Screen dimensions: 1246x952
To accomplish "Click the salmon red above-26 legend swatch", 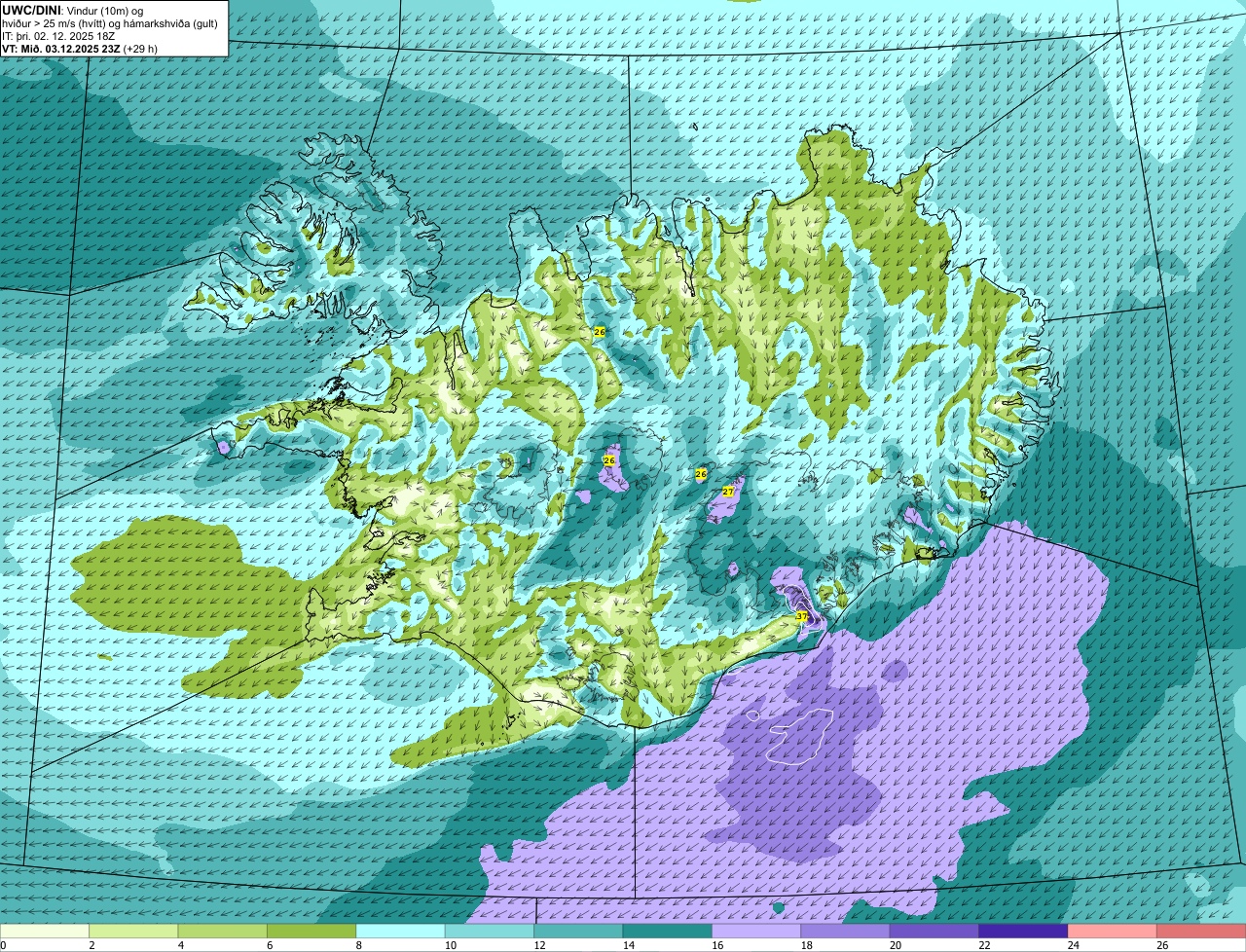I will 1201,932.
